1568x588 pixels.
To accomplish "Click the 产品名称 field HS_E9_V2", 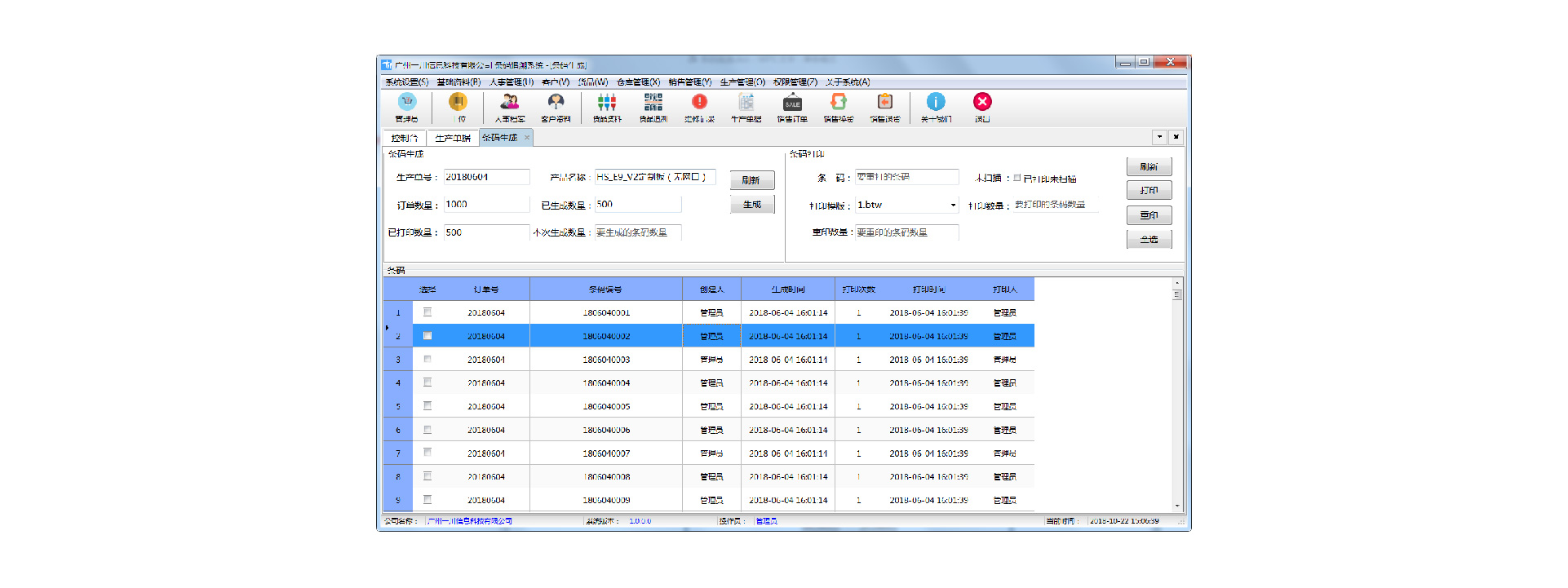I will click(655, 177).
